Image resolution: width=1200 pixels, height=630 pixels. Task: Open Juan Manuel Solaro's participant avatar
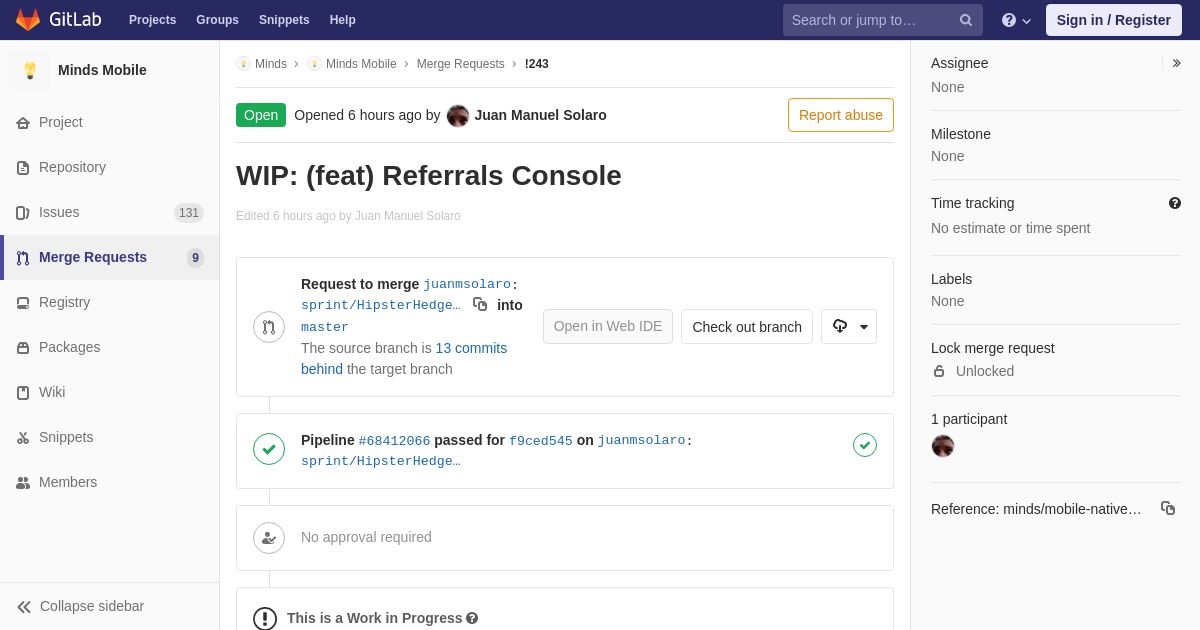943,446
